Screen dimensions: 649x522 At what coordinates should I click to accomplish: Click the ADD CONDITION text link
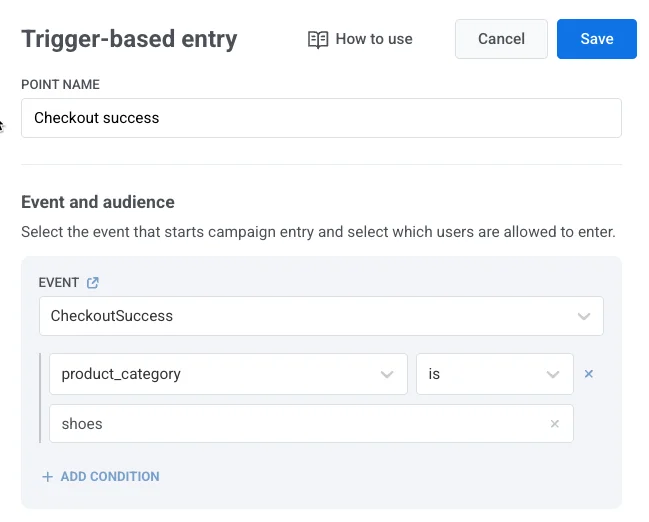point(110,477)
